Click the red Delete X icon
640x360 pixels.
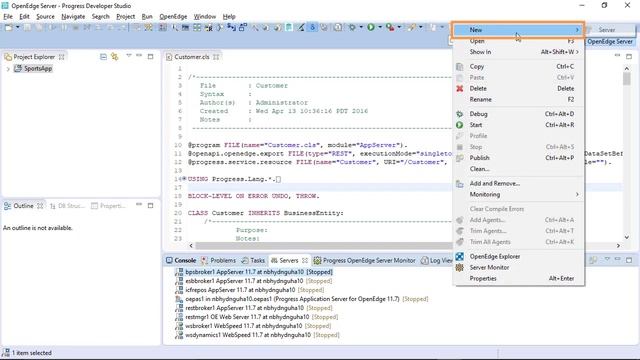pos(460,88)
